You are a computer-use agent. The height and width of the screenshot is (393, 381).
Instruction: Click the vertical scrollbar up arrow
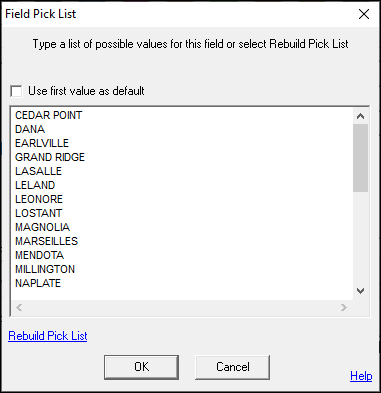tap(360, 116)
